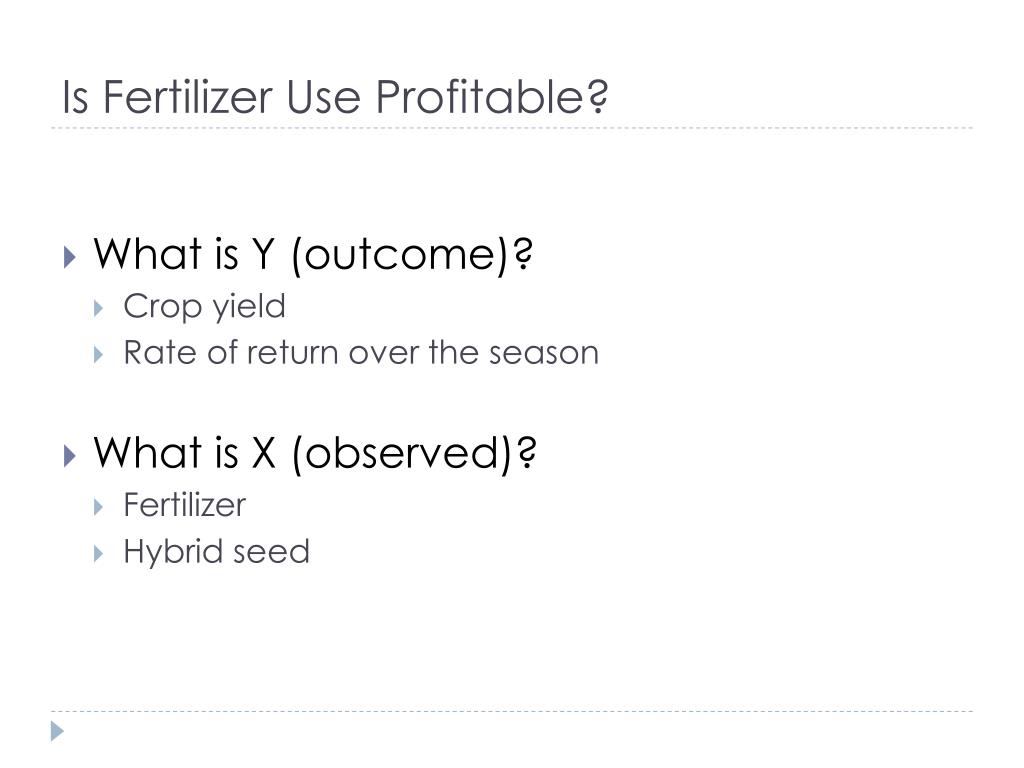Screen dimensions: 1024x768
Task: Click the word 'season' in the sub-bullet
Action: 544,354
